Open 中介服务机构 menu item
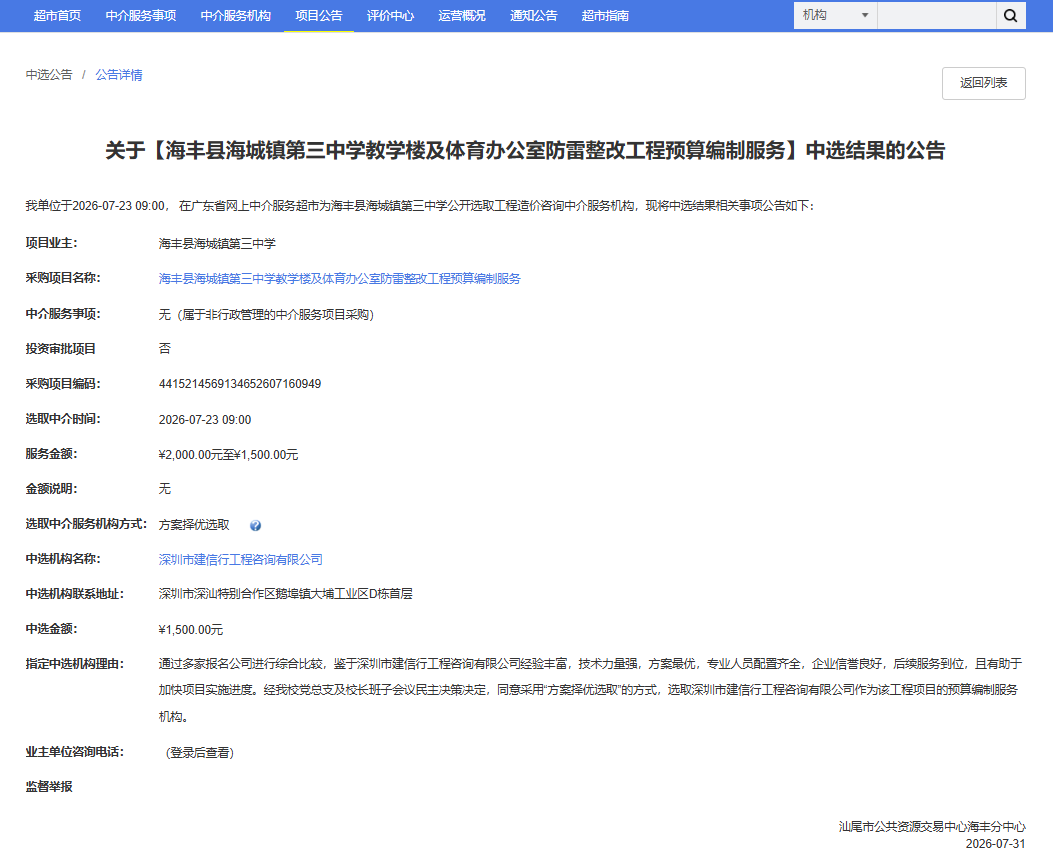 [236, 15]
